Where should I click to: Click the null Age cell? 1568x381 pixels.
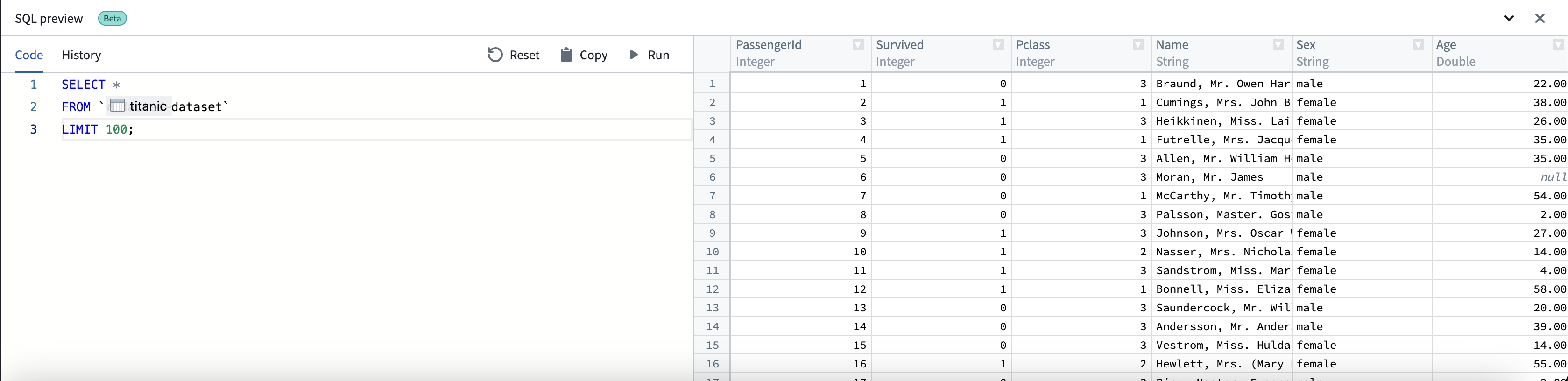coord(1500,177)
